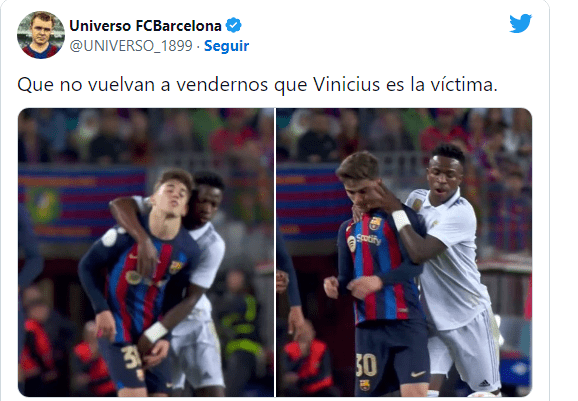Open the Universo FCBarcelona profile avatar
The height and width of the screenshot is (401, 578).
pyautogui.click(x=41, y=35)
